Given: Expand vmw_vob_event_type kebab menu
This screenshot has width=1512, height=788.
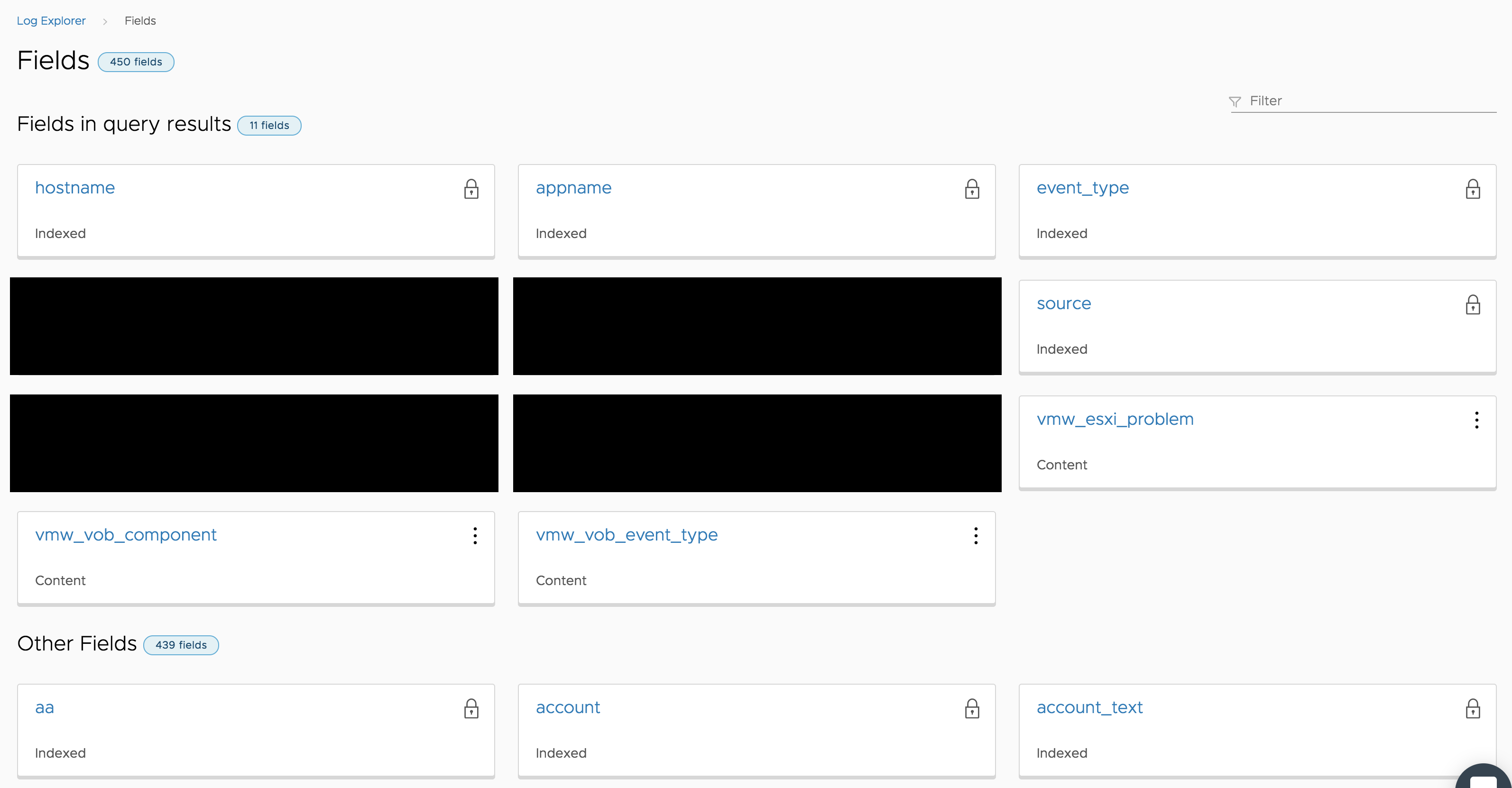Looking at the screenshot, I should coord(976,535).
